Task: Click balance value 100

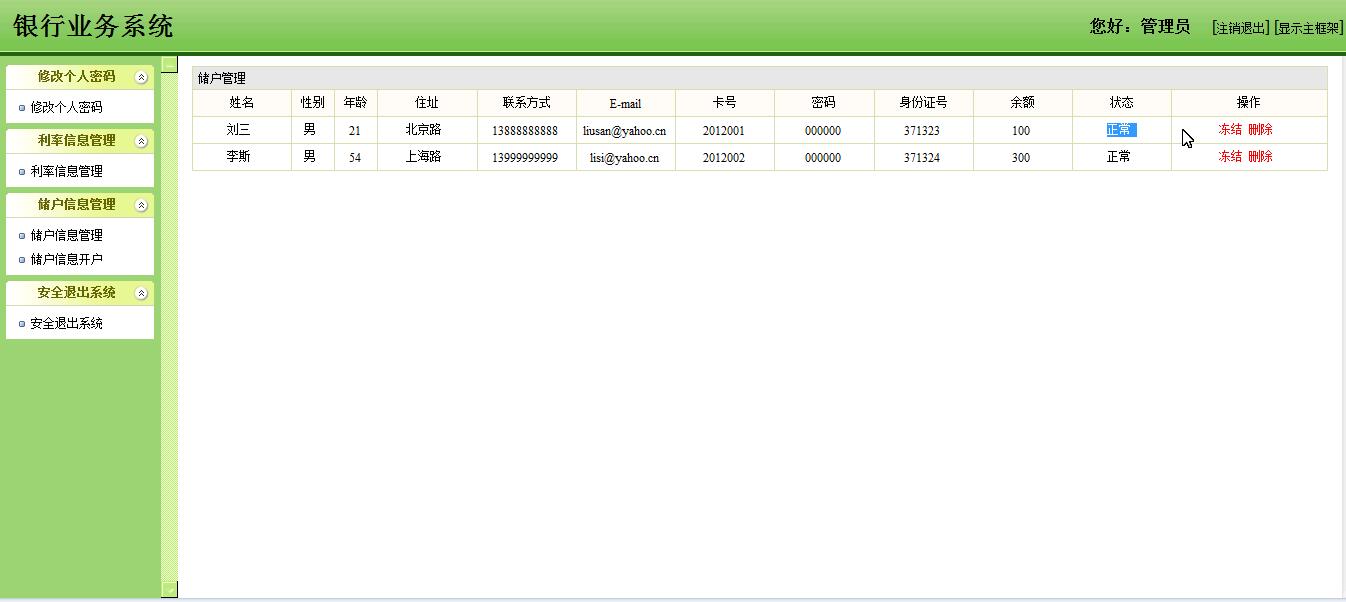Action: 1021,131
